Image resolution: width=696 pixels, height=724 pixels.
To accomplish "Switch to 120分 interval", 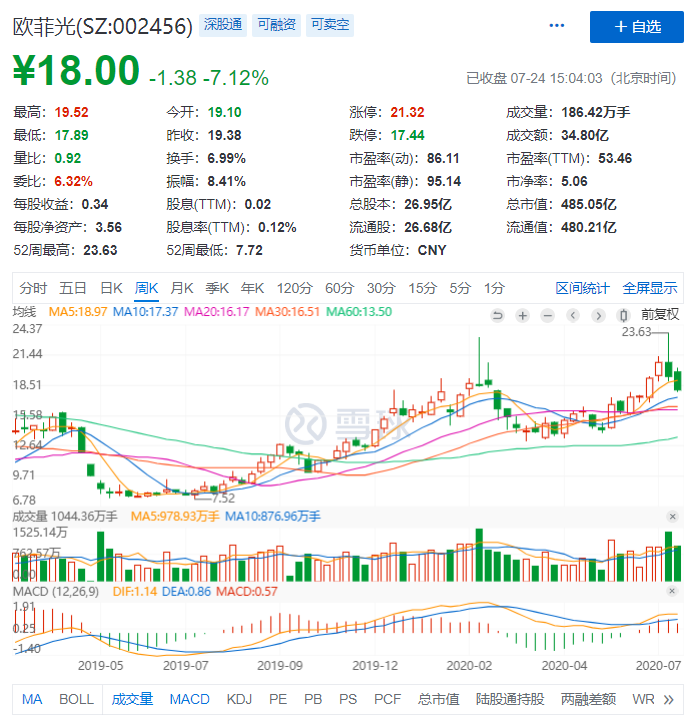I will click(294, 288).
